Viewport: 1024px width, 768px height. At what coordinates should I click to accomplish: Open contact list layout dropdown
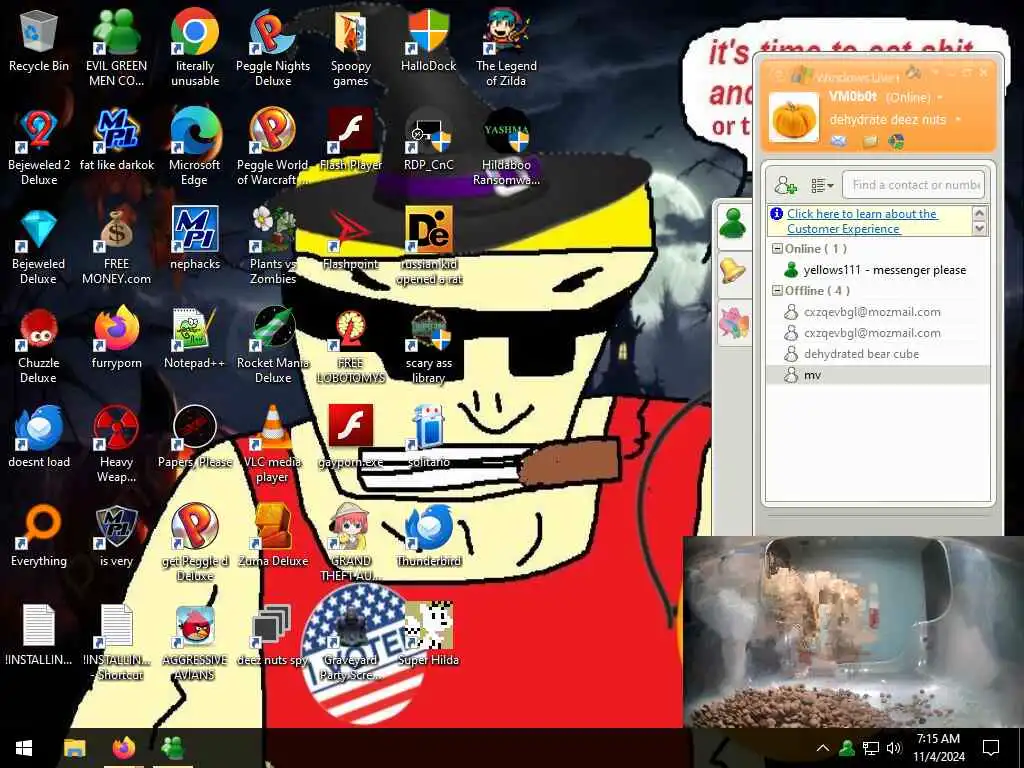[x=822, y=185]
